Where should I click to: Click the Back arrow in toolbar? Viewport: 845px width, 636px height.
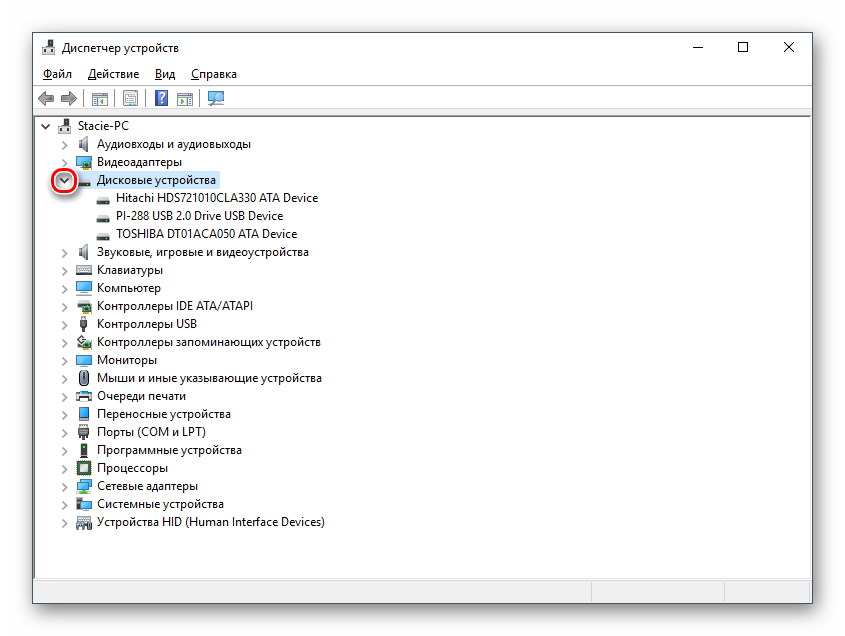click(46, 98)
